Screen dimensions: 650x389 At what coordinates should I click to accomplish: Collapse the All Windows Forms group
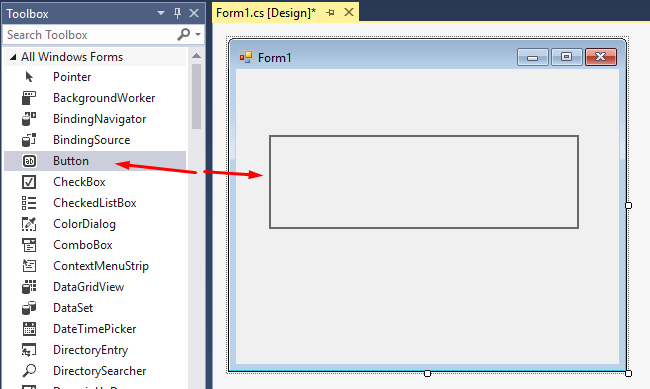point(13,57)
